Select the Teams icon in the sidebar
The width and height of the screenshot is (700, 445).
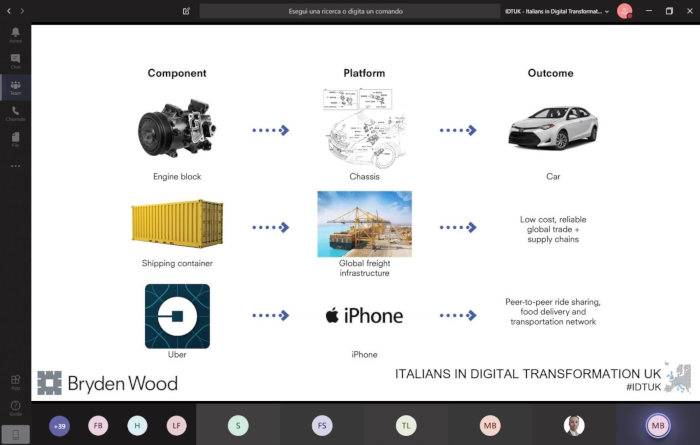click(15, 87)
